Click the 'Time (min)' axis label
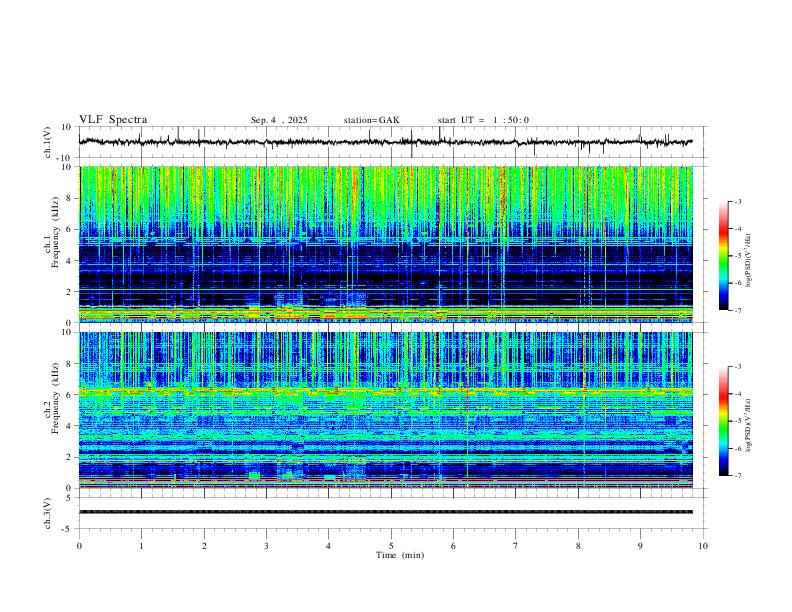This screenshot has width=792, height=612. (x=400, y=555)
